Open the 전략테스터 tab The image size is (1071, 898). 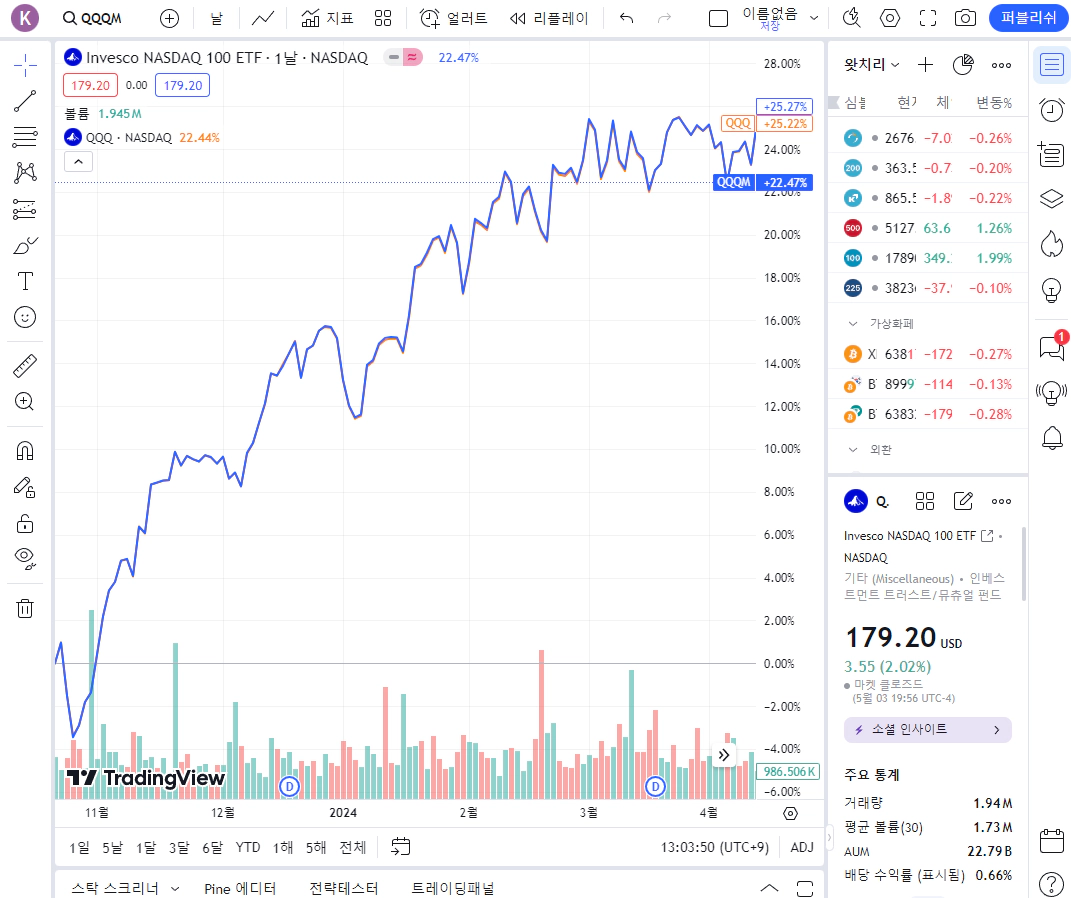pyautogui.click(x=344, y=888)
